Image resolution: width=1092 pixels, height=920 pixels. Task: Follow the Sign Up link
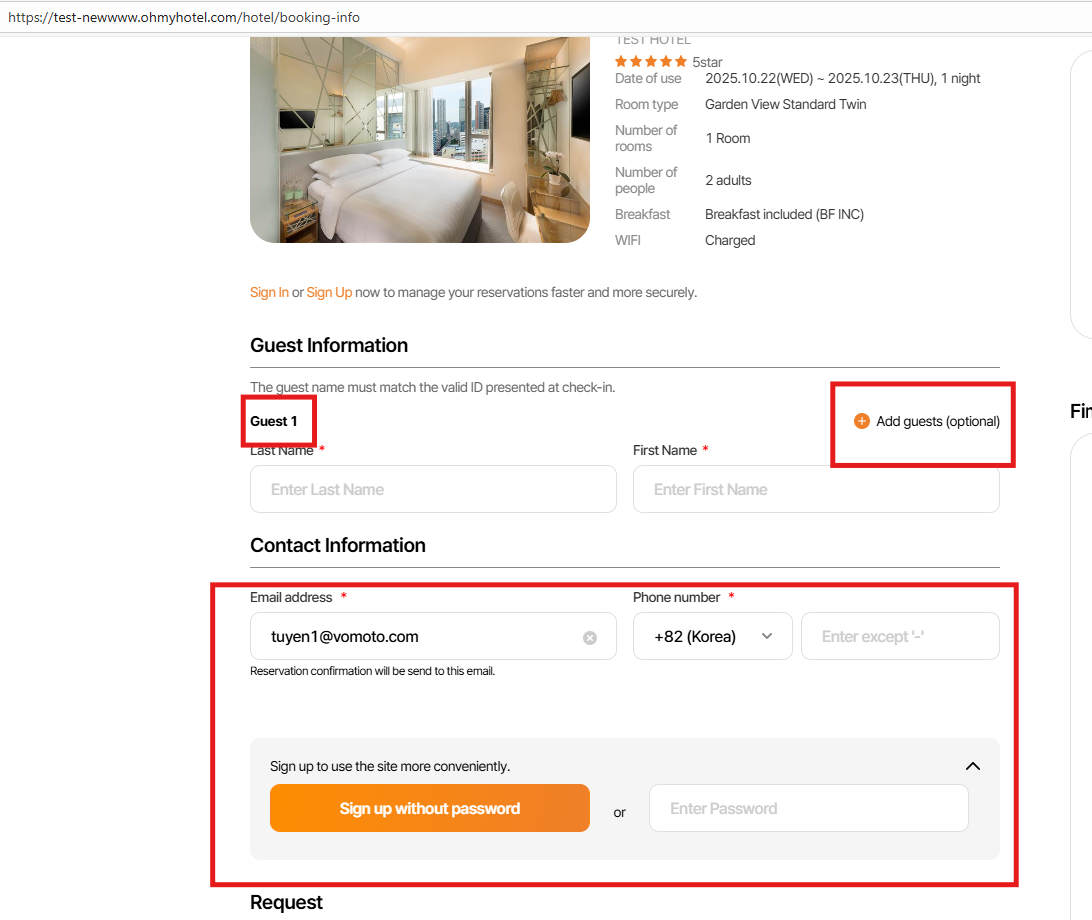329,293
